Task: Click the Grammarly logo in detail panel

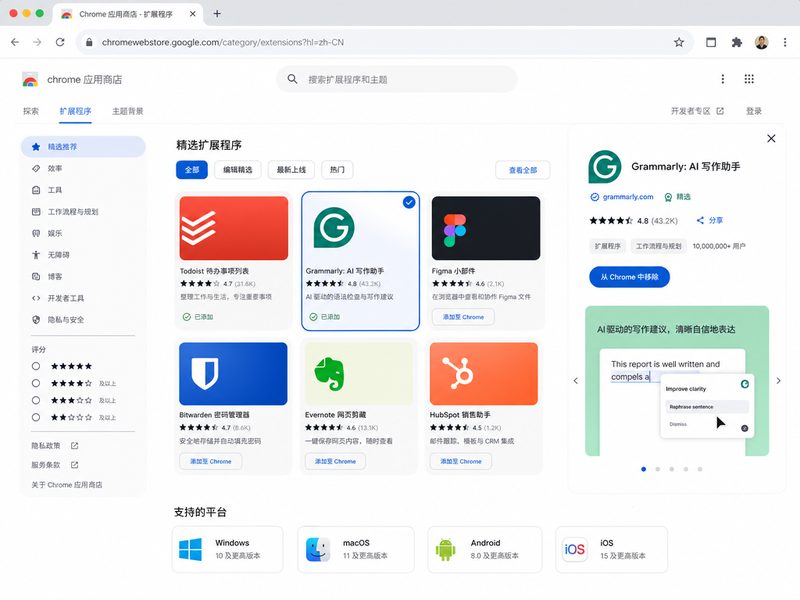Action: (x=605, y=166)
